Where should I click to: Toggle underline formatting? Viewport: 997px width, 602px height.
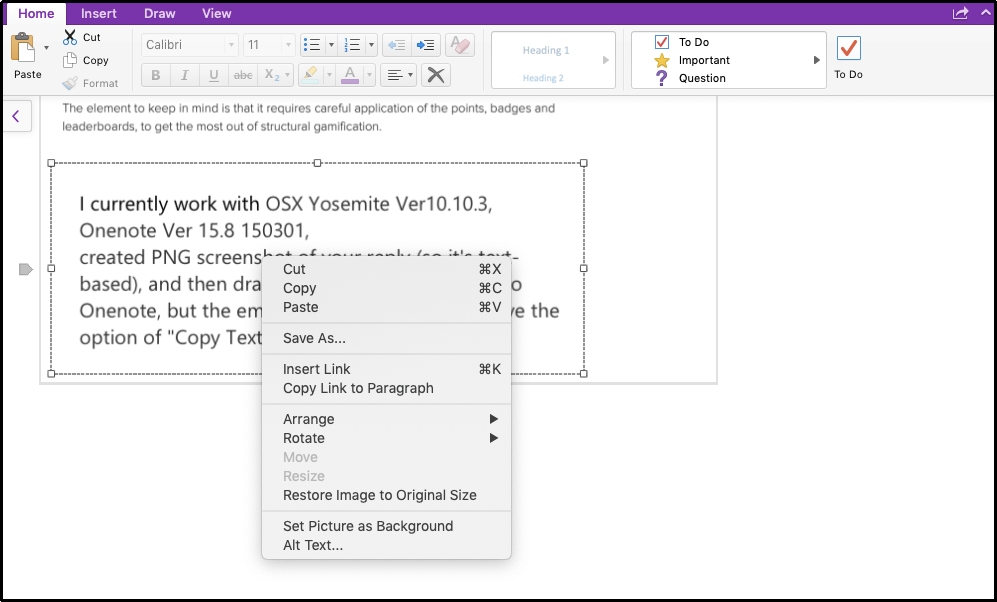(x=213, y=74)
